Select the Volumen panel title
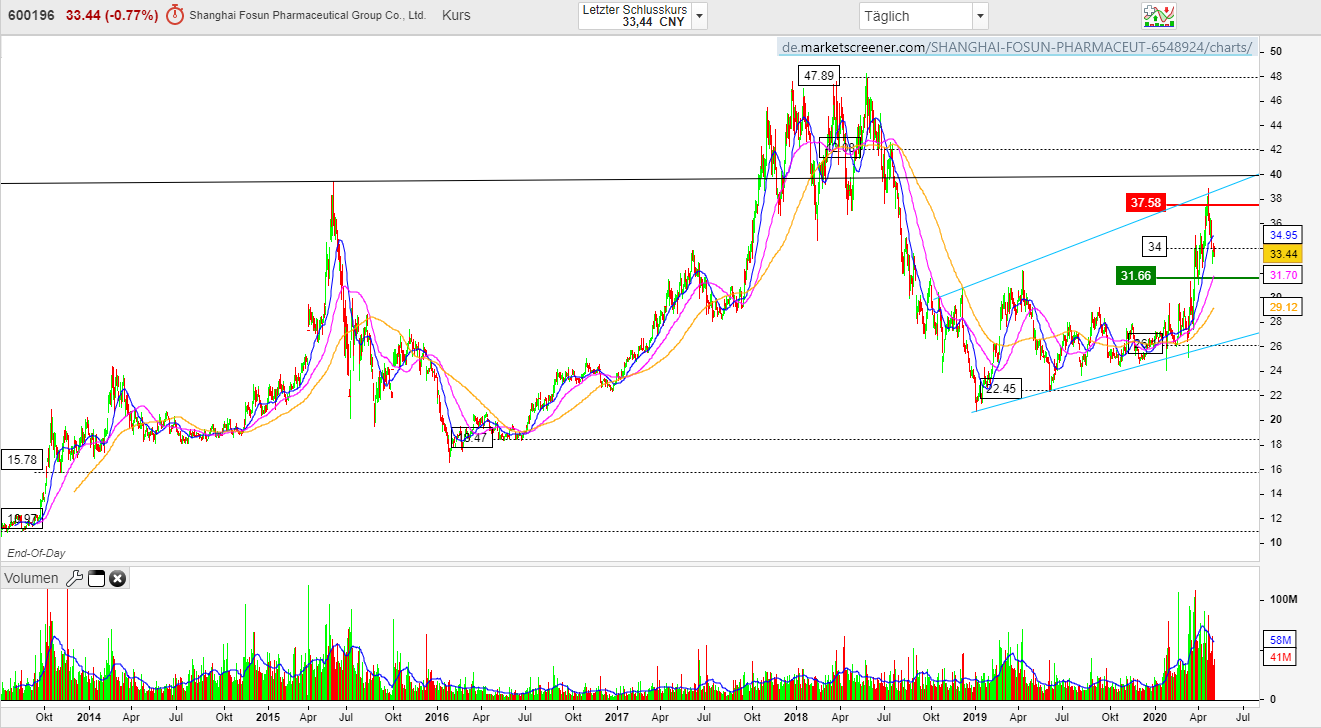 point(32,578)
